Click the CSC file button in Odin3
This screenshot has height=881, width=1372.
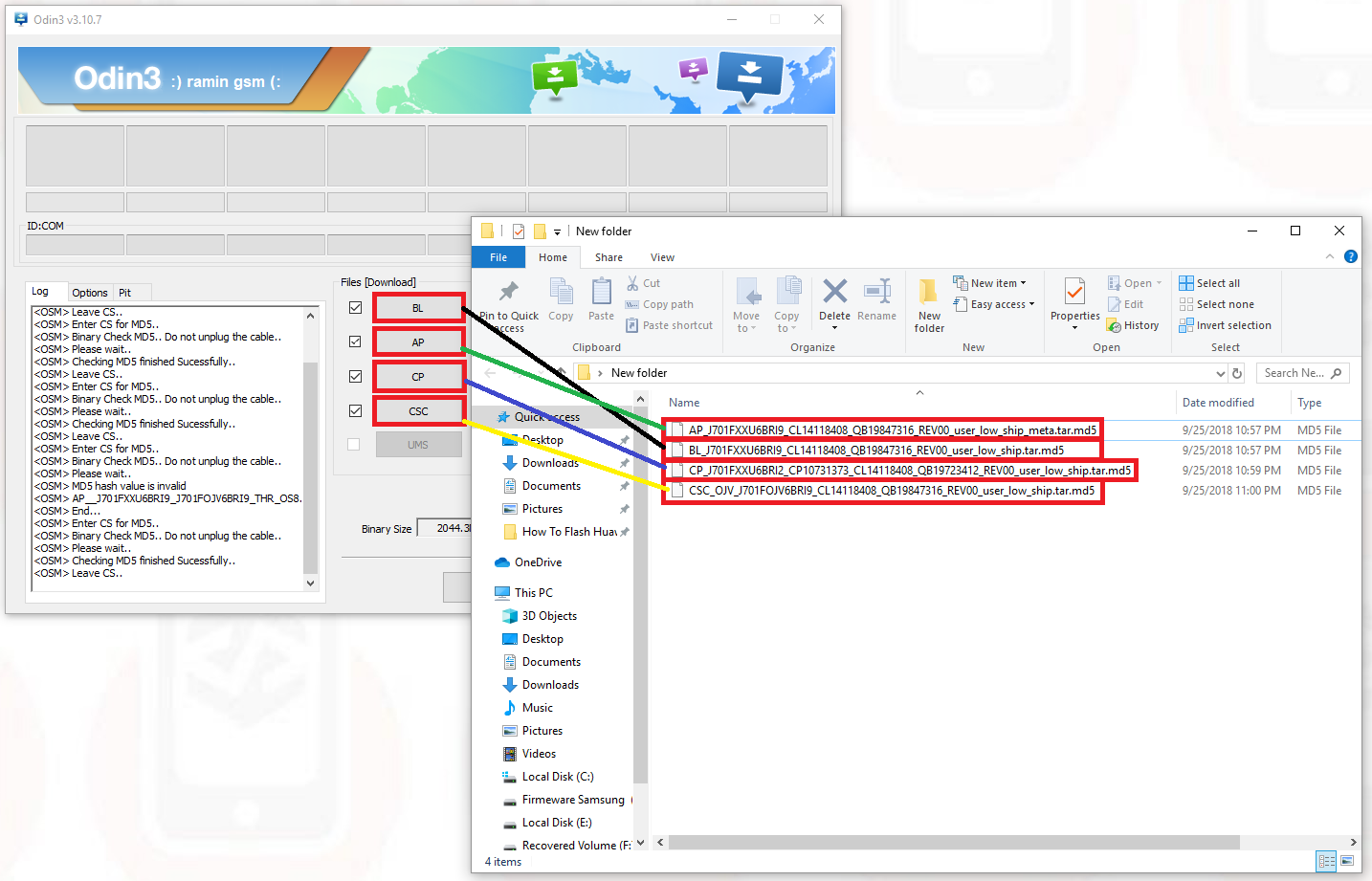click(418, 411)
